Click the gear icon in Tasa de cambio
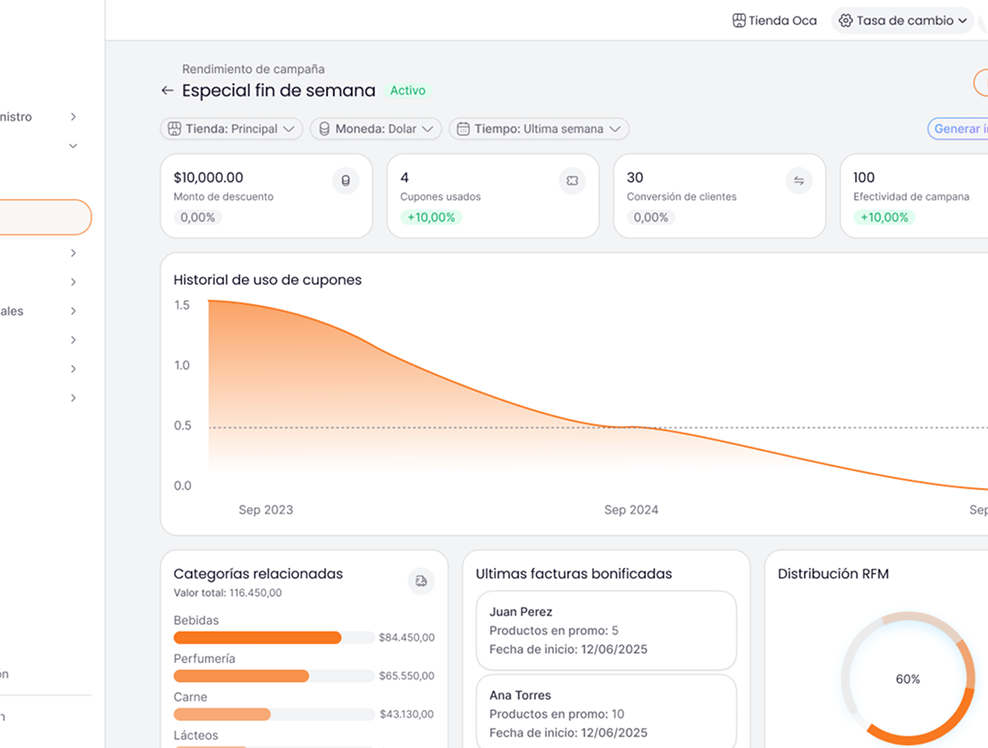988x748 pixels. click(x=846, y=20)
